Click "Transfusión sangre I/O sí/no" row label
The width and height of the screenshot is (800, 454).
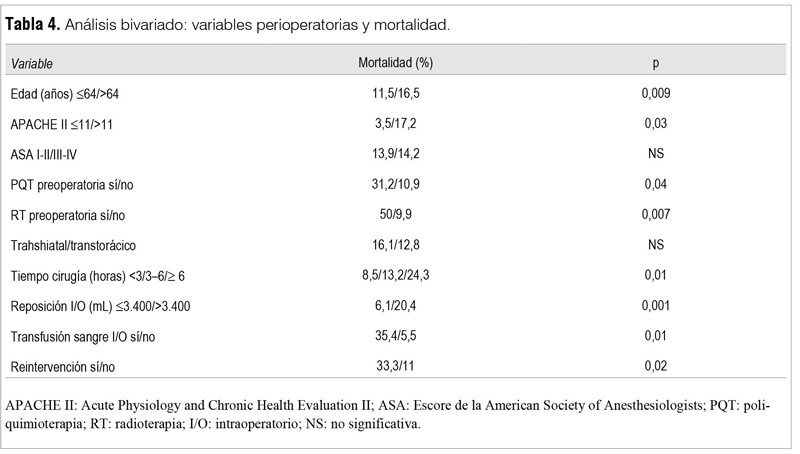click(85, 337)
